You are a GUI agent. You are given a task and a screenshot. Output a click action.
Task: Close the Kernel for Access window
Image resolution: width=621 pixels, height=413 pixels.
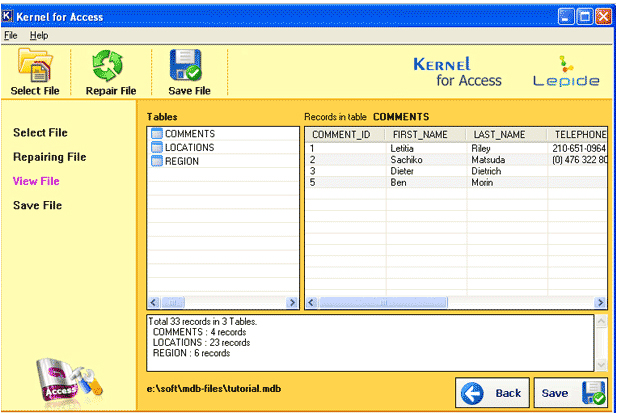coord(603,17)
